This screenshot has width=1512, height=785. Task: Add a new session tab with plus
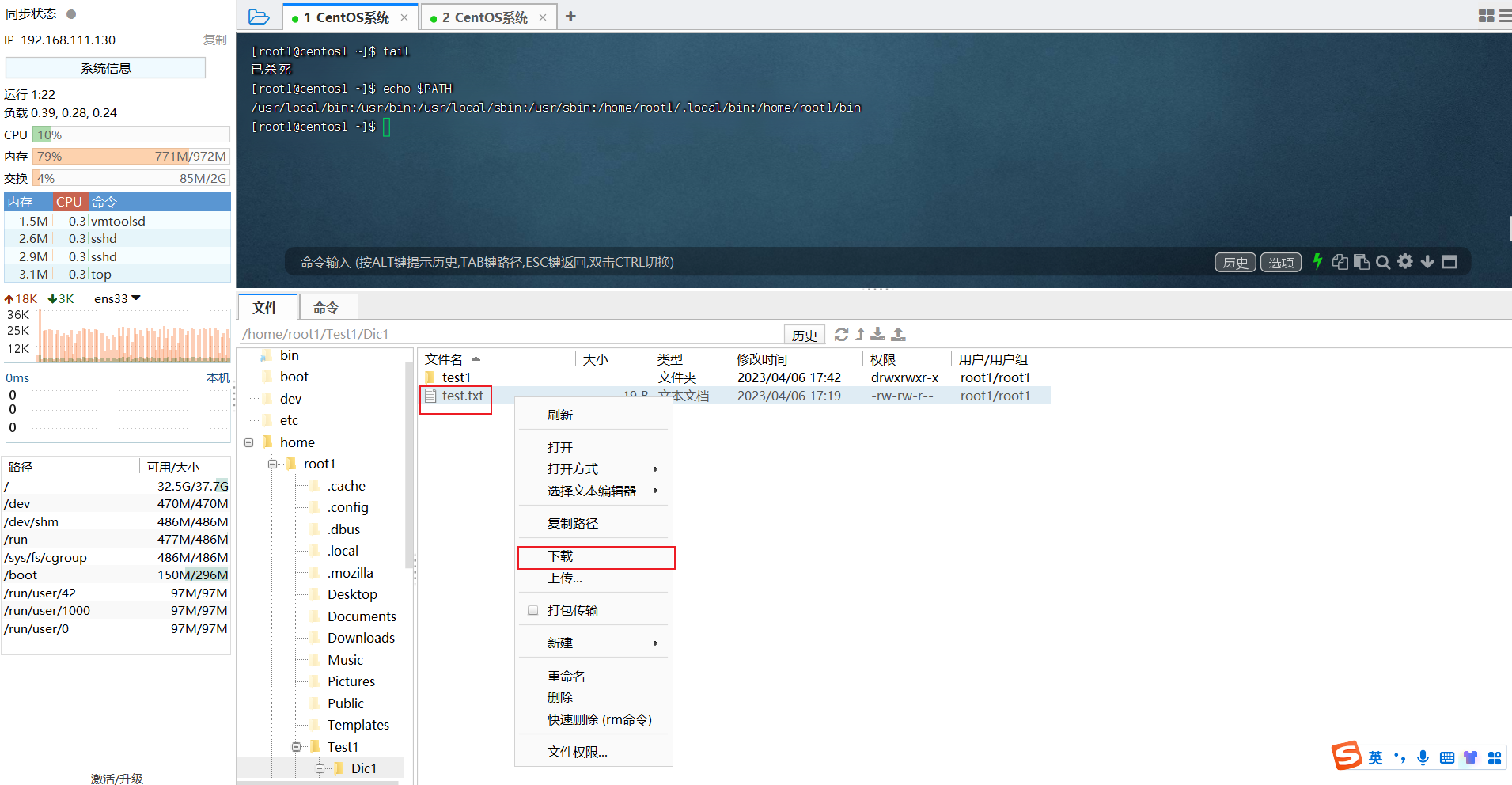[570, 17]
